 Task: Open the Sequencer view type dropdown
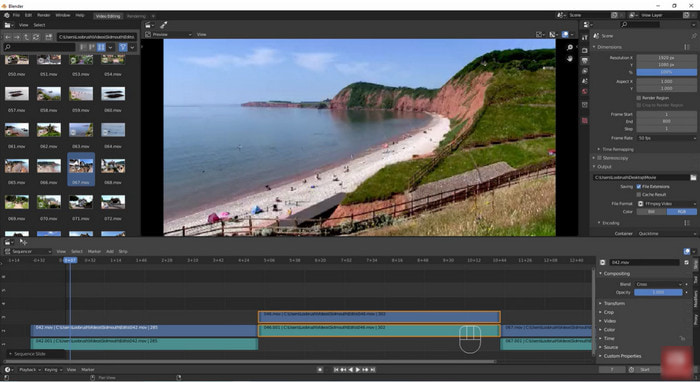[28, 251]
